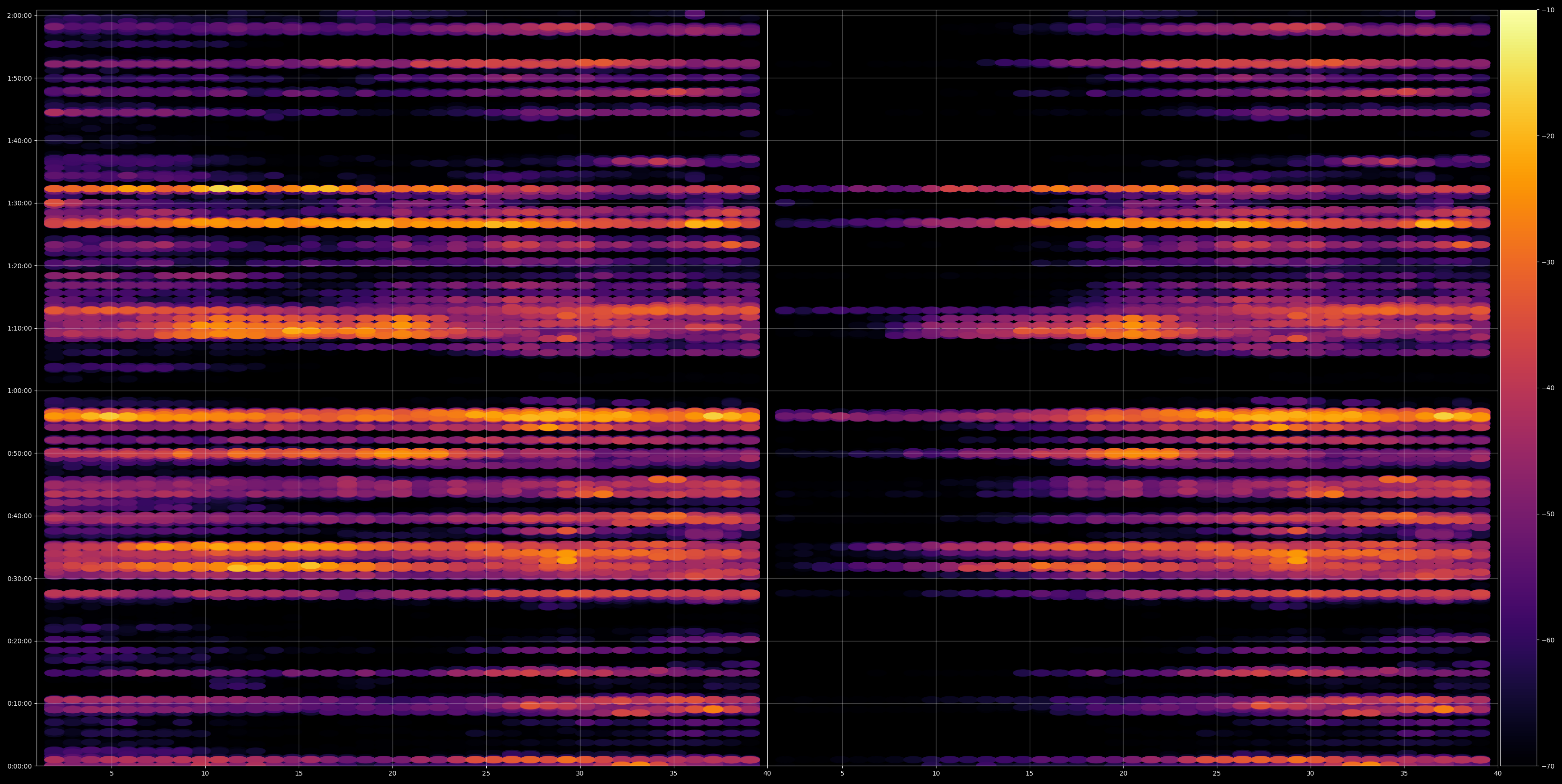Select x-axis label 30 of the left plot
Viewport: 1562px width, 784px height.
click(580, 774)
